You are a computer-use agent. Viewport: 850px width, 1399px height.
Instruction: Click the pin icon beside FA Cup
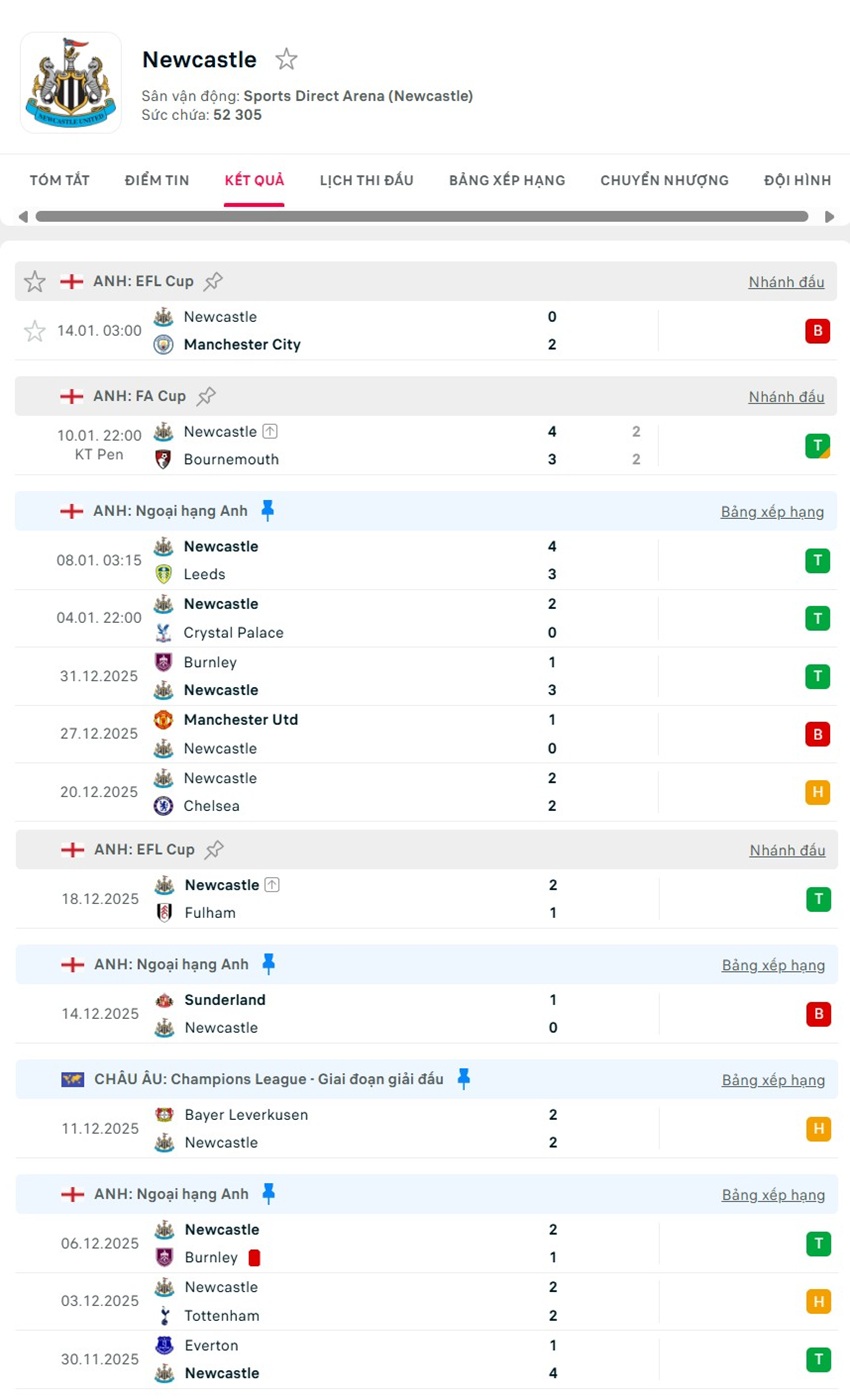click(x=206, y=395)
